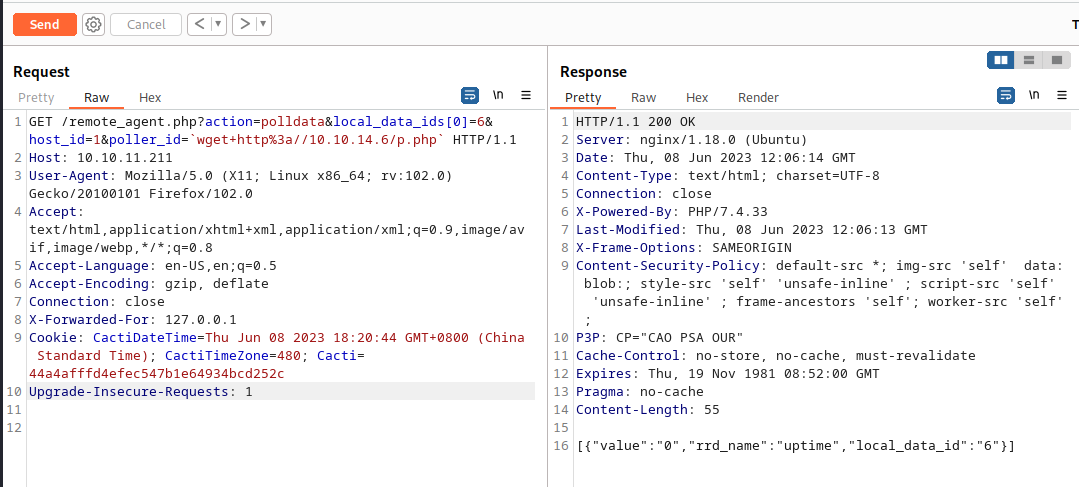The image size is (1079, 487).
Task: Expand the forward history dropdown arrow
Action: tap(263, 24)
